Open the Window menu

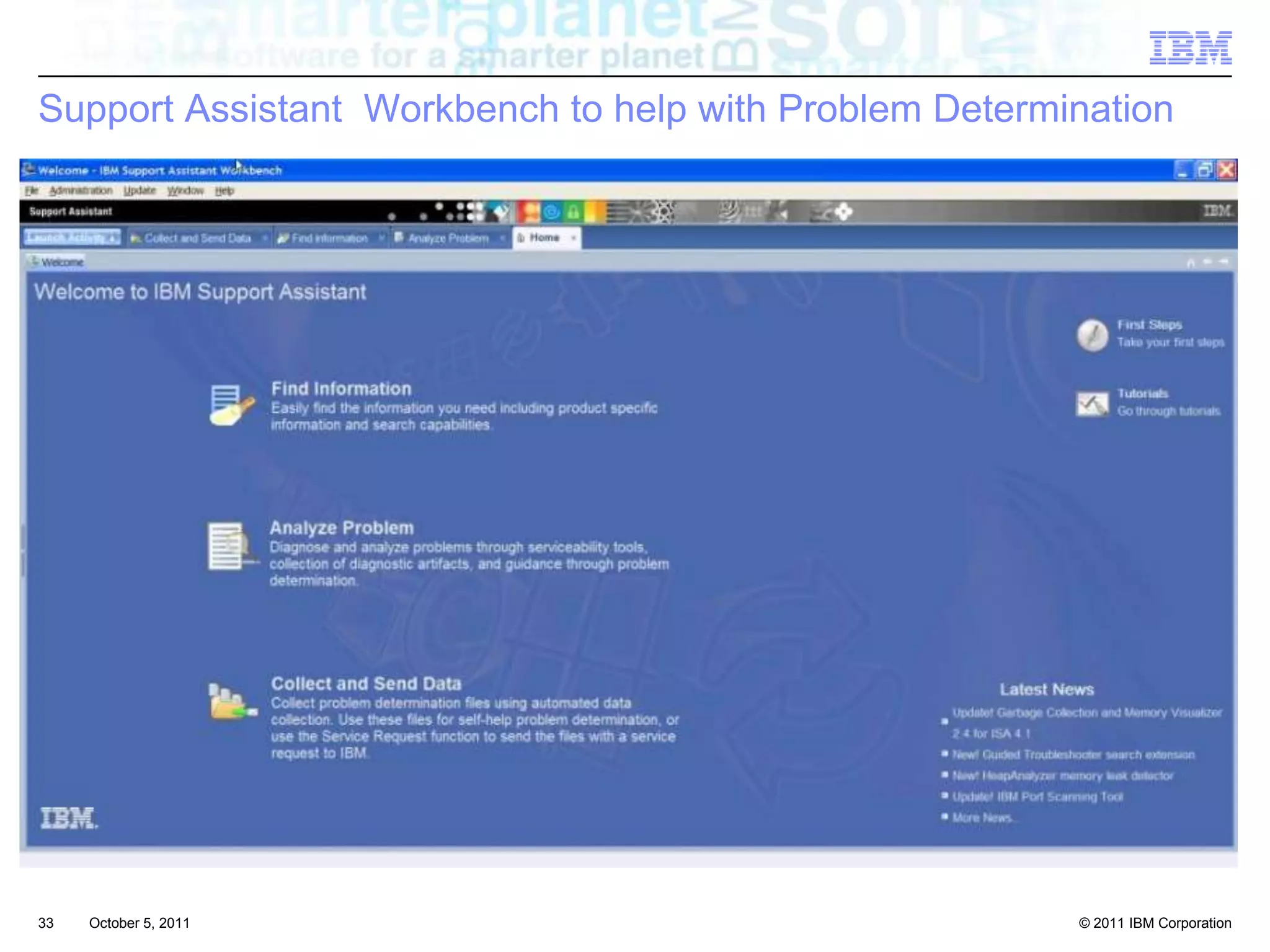185,191
